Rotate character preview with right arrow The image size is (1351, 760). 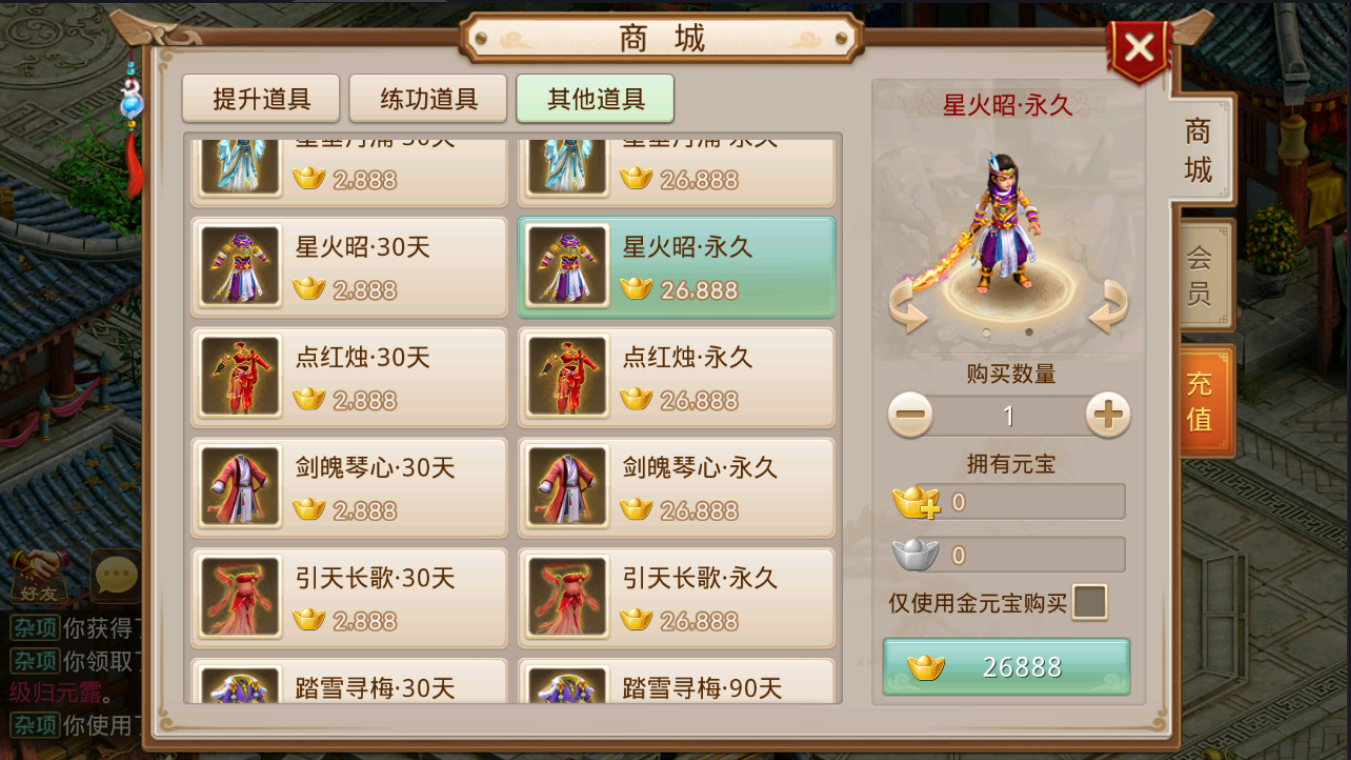click(1108, 306)
